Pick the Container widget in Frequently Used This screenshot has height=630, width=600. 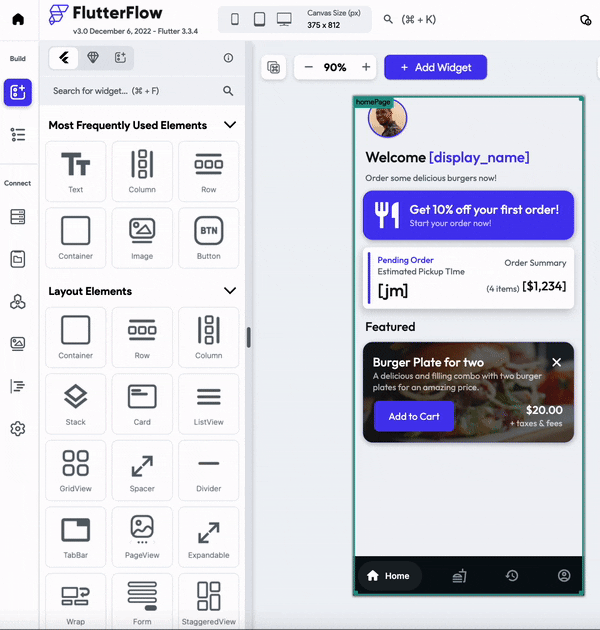tap(76, 238)
